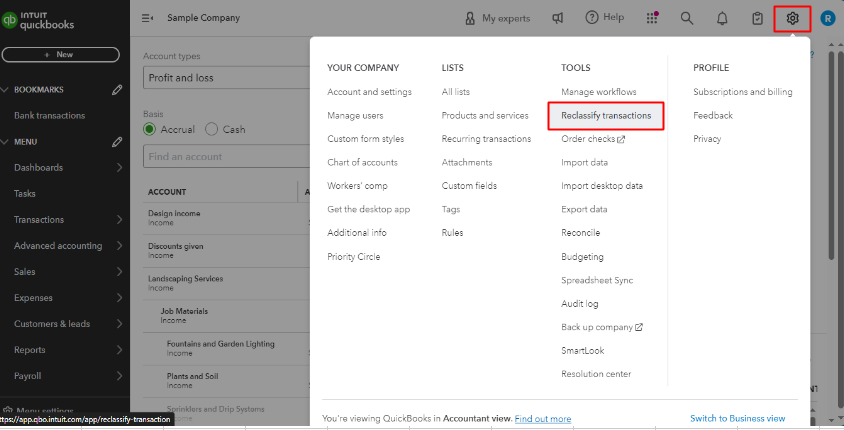Open Account and settings
844x430 pixels.
point(369,92)
